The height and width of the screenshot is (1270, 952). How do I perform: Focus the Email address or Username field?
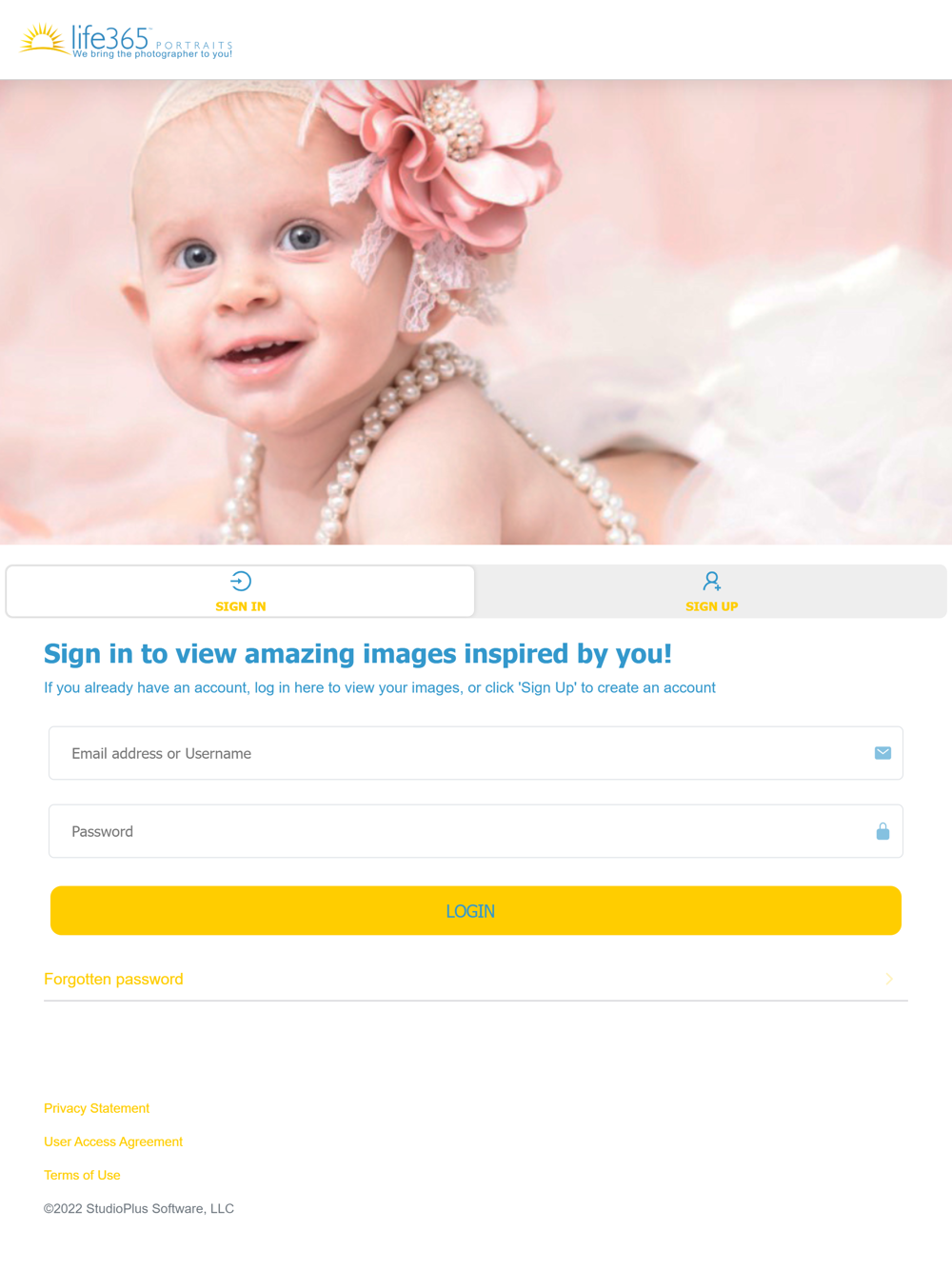point(476,753)
